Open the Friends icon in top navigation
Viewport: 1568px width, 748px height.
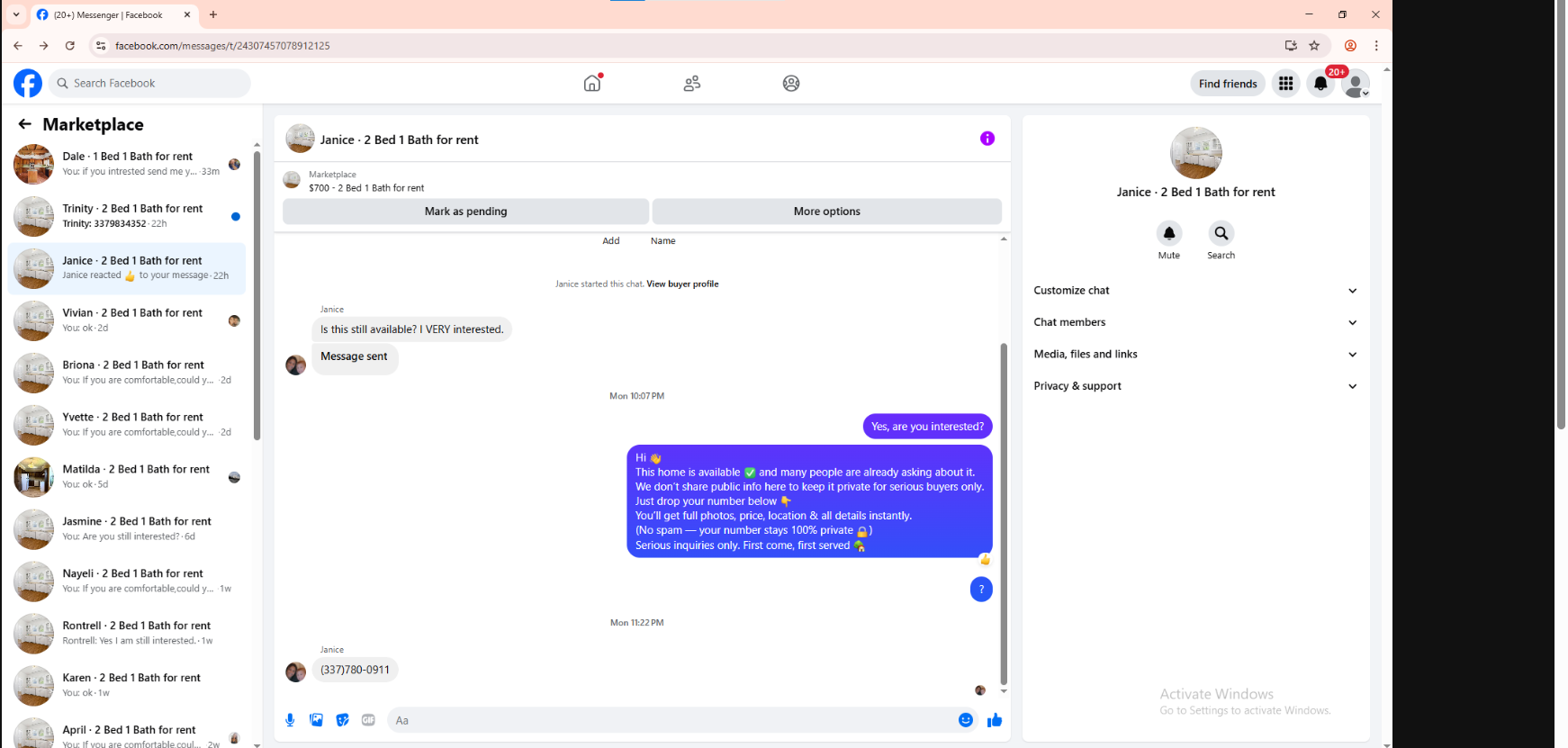click(691, 83)
